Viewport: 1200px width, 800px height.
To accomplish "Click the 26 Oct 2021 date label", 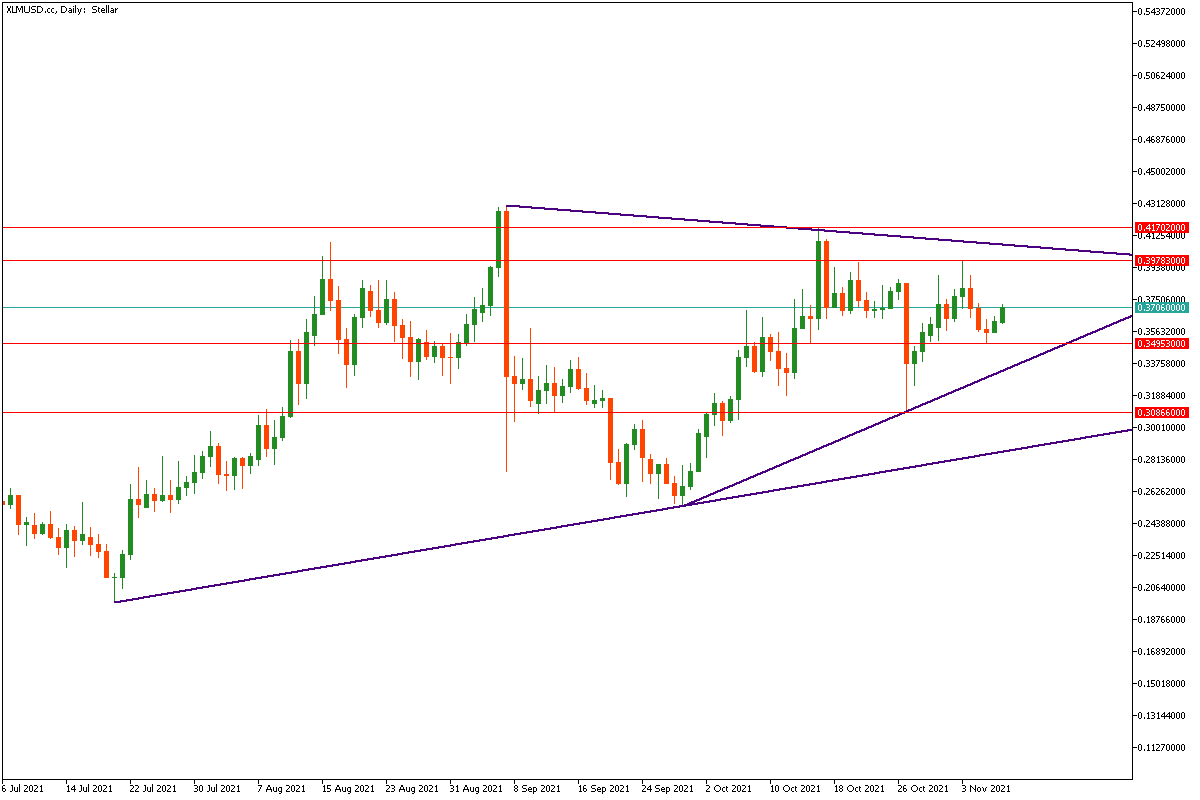I will tap(920, 788).
